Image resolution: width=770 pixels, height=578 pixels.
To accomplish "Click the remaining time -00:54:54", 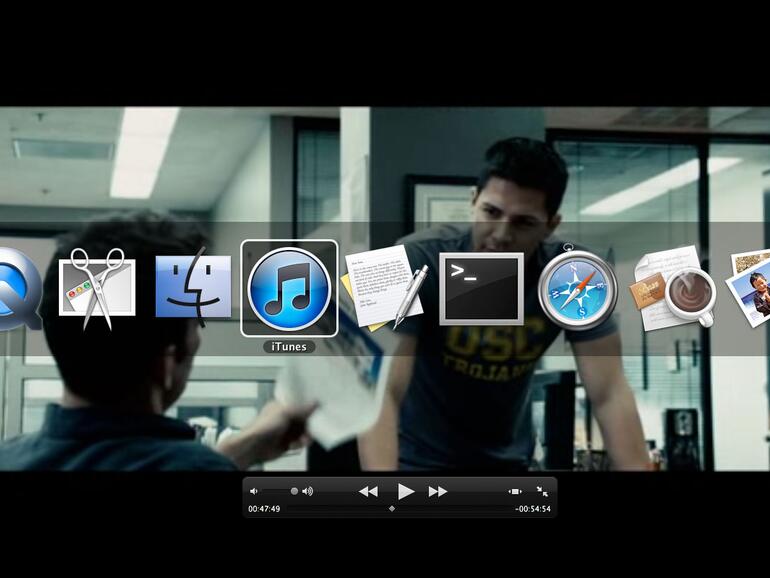I will pos(532,509).
